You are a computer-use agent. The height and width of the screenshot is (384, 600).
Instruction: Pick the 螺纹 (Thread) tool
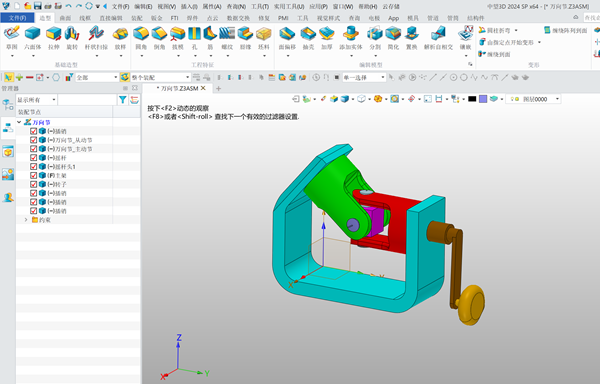227,38
